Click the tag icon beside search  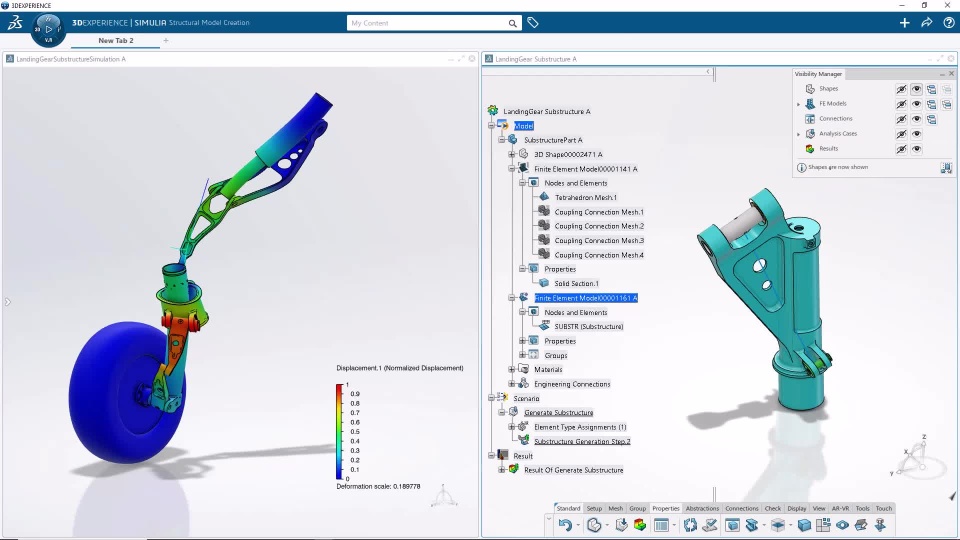pos(533,23)
